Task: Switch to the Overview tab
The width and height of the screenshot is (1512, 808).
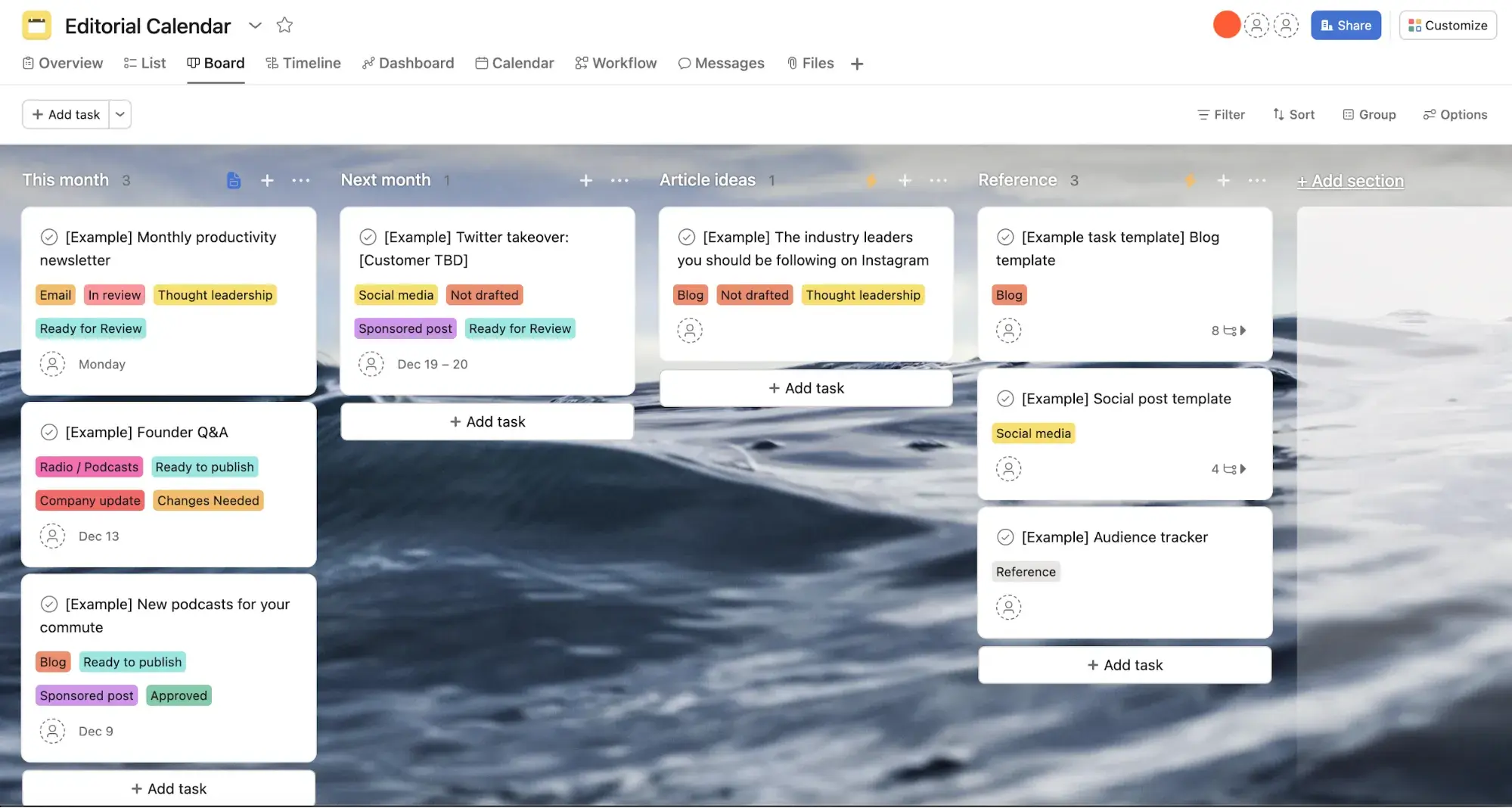Action: [x=63, y=63]
